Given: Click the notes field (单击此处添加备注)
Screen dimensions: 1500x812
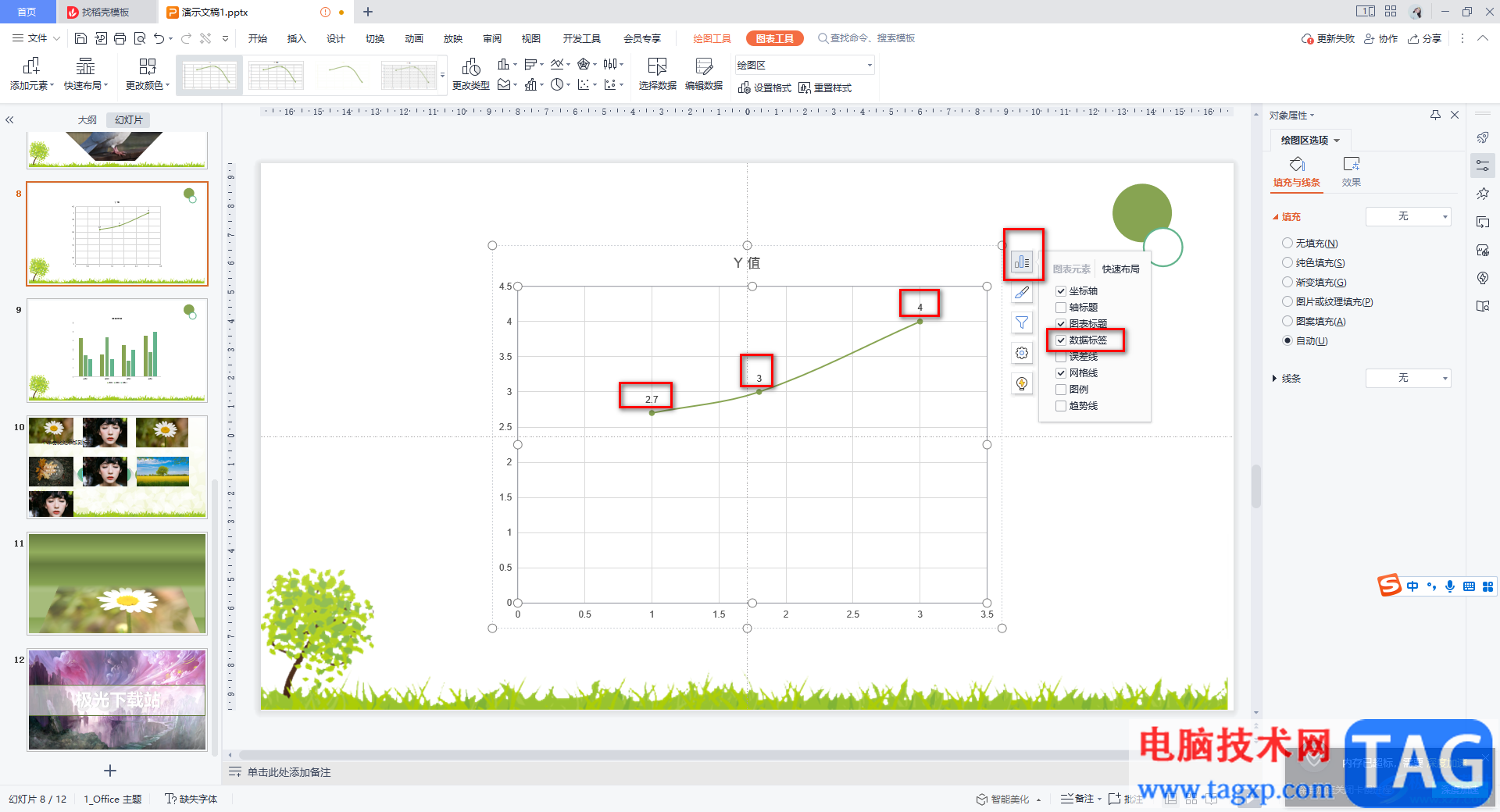Looking at the screenshot, I should click(289, 772).
